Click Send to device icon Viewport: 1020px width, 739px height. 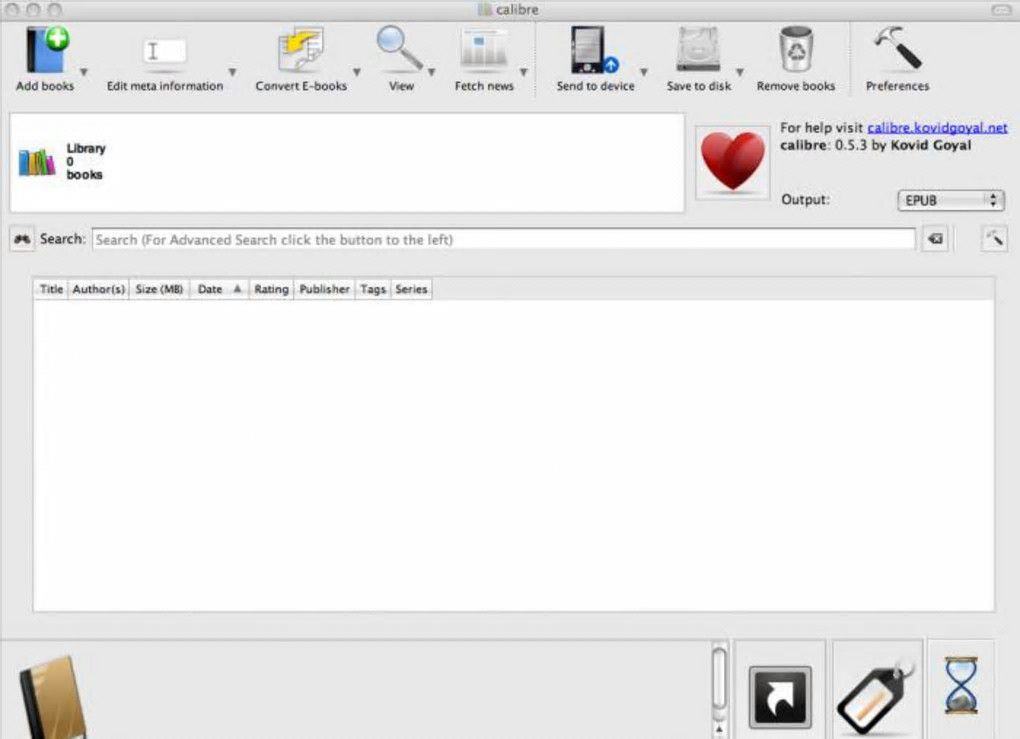[594, 49]
